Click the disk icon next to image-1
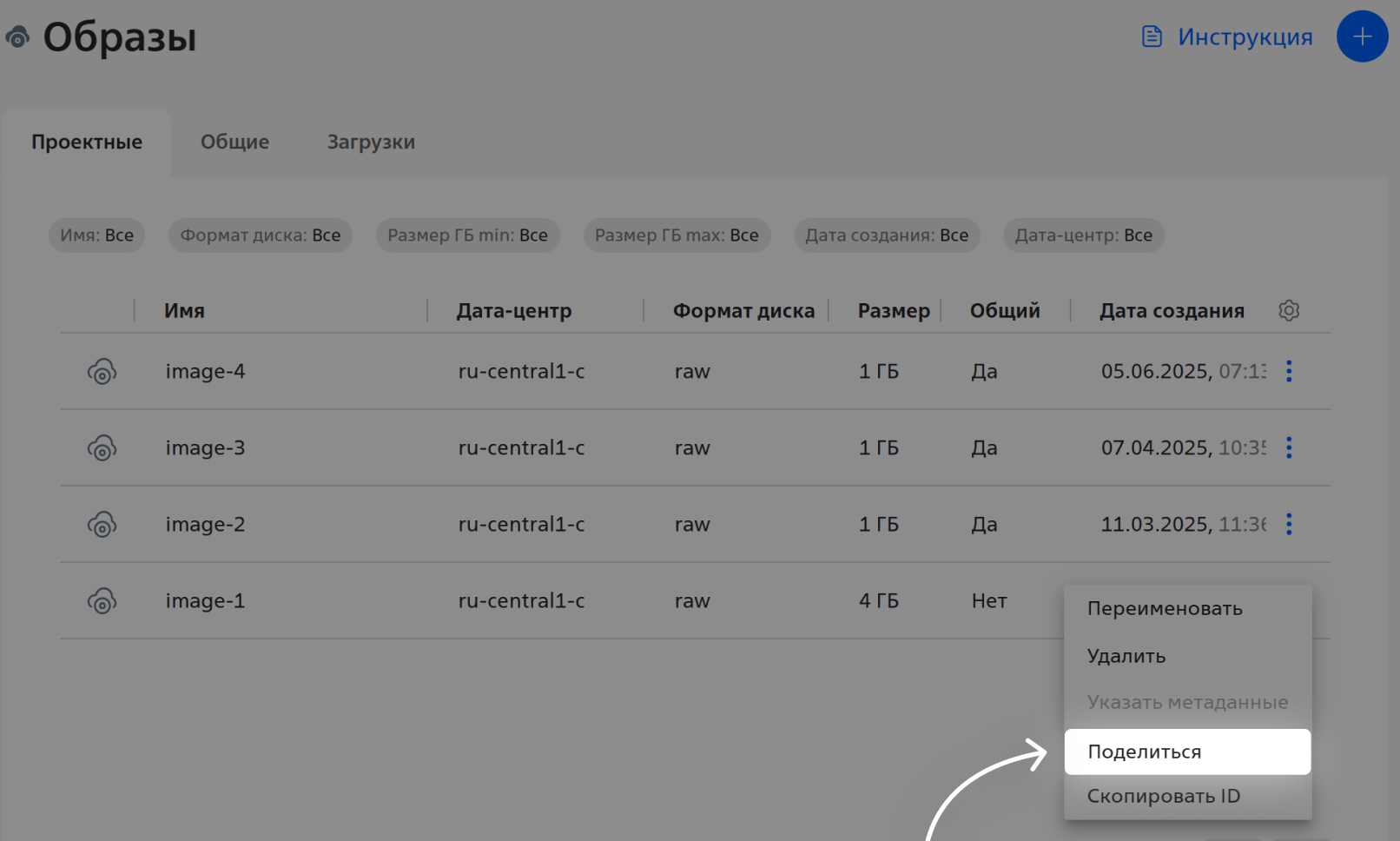 coord(102,601)
